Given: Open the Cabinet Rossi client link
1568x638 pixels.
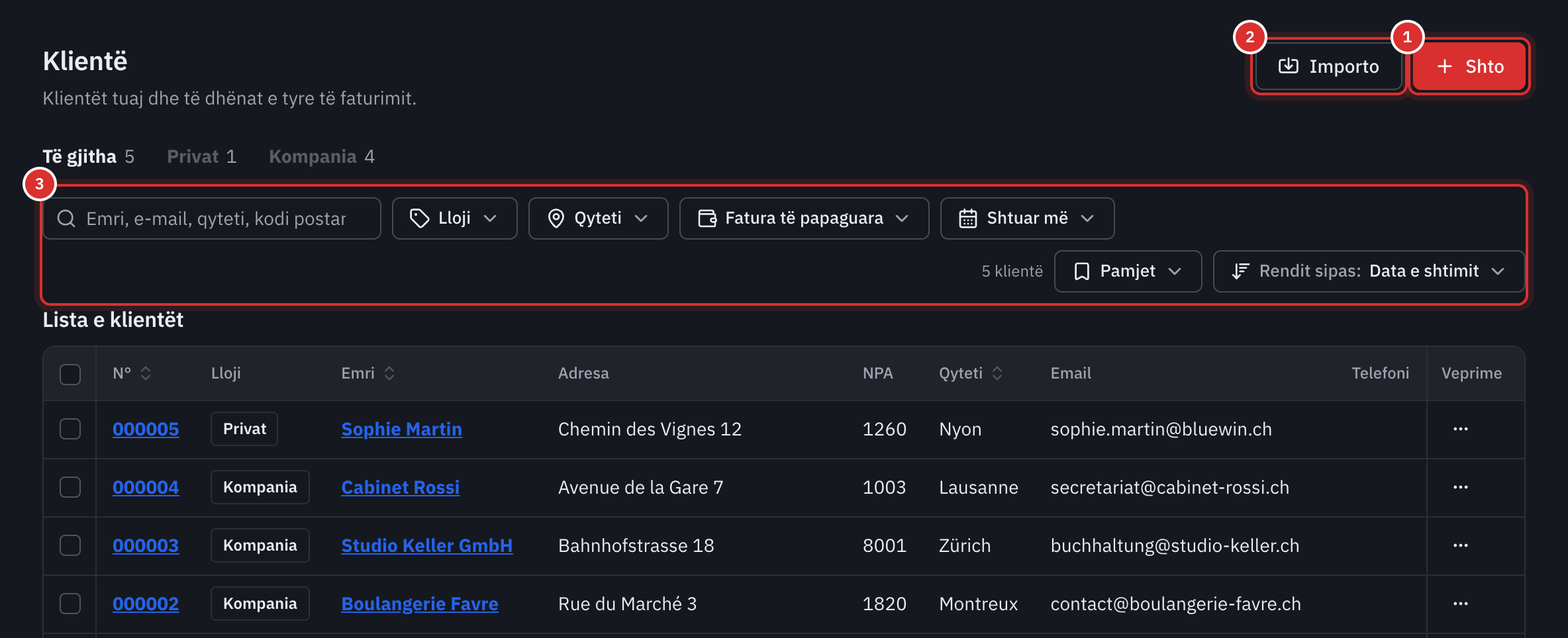Looking at the screenshot, I should 400,487.
